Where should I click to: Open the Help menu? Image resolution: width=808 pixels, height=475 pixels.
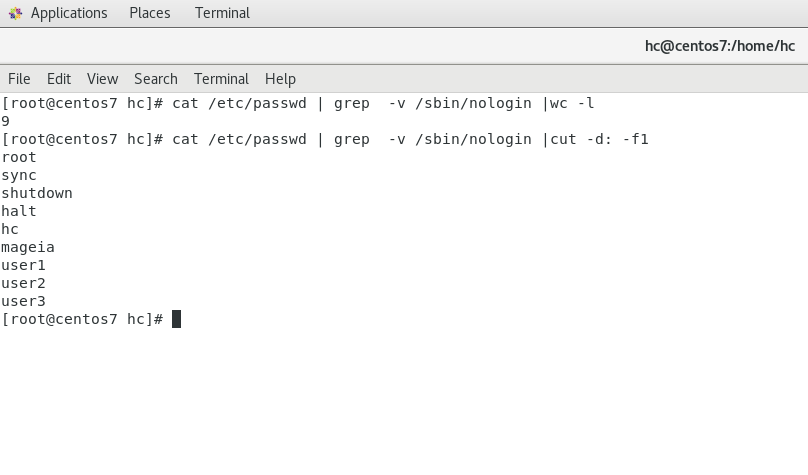280,79
